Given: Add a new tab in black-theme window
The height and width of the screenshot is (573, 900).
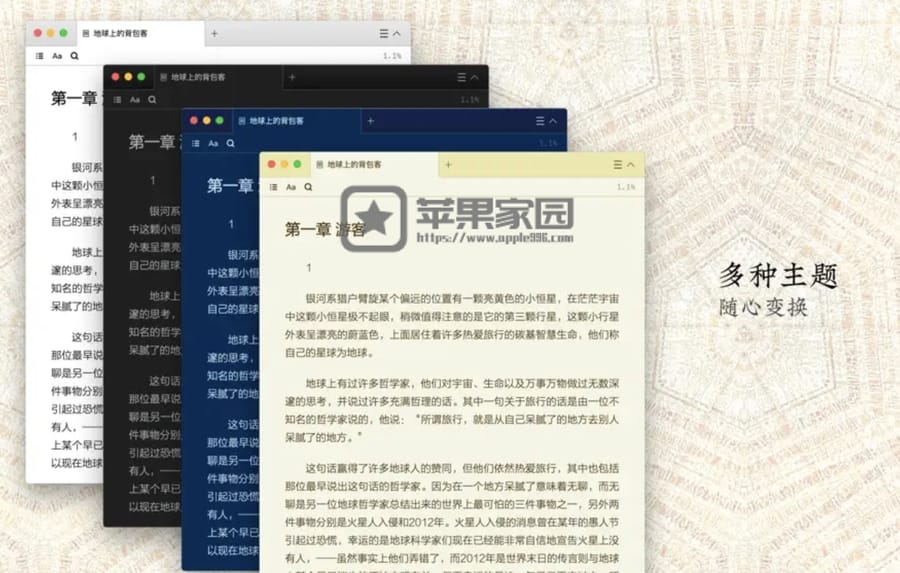Looking at the screenshot, I should point(292,77).
